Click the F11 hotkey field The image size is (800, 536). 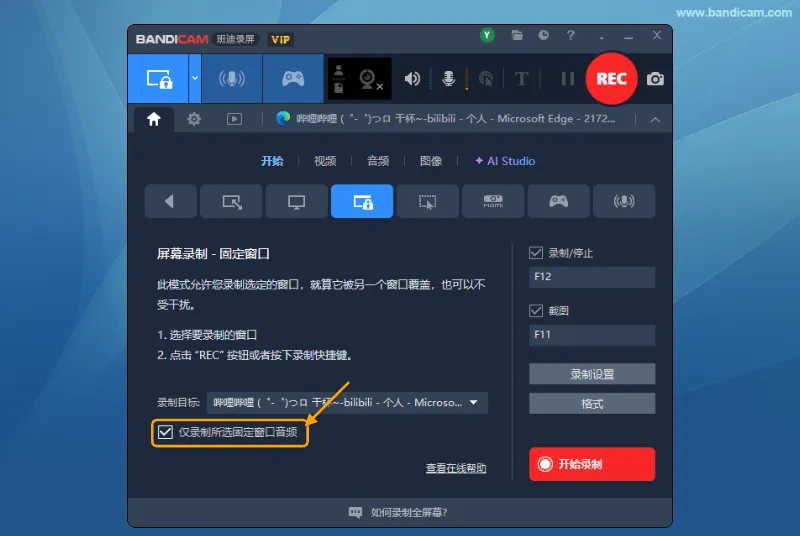[592, 335]
